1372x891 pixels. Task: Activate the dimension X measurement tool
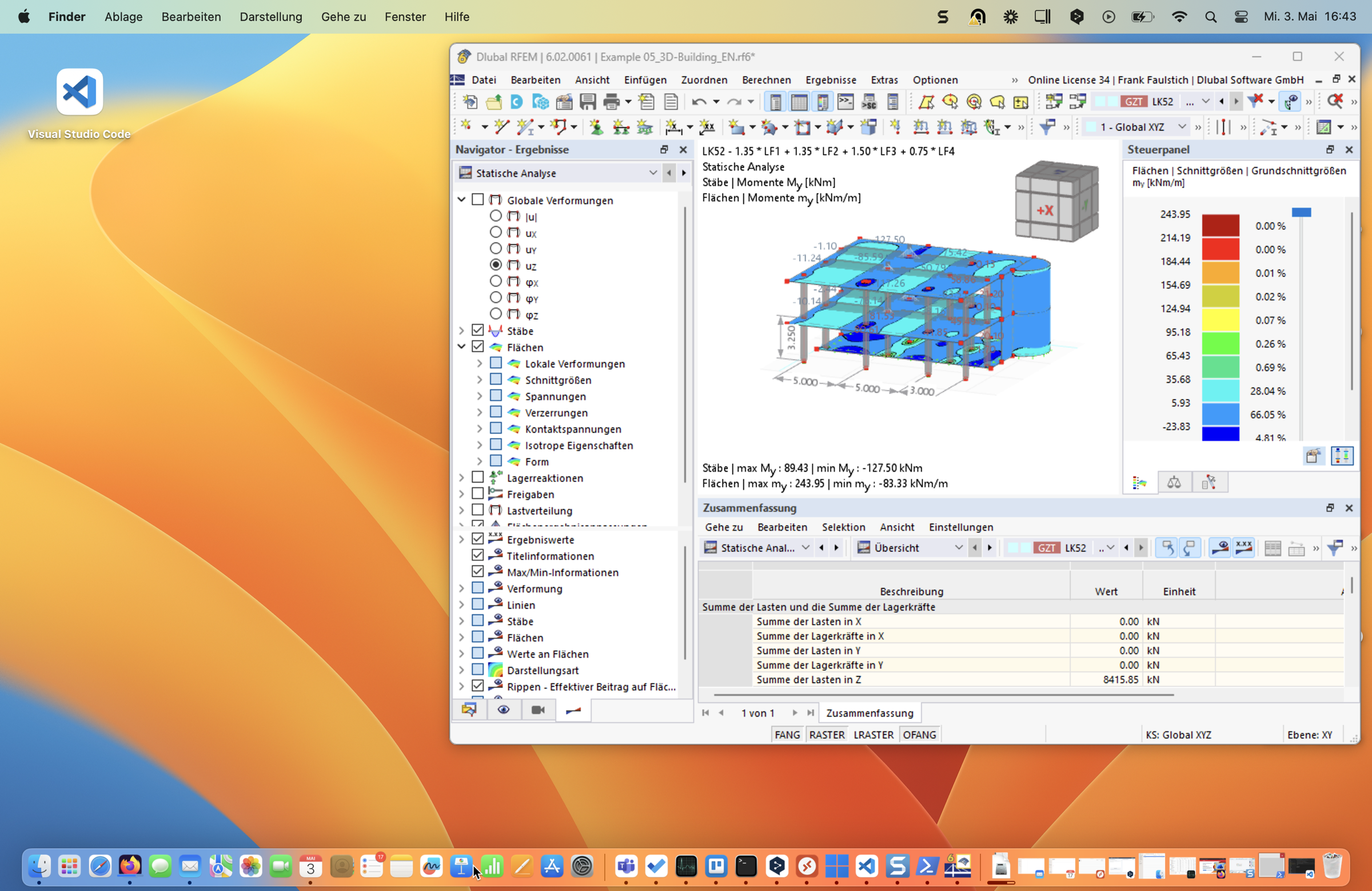pyautogui.click(x=675, y=128)
